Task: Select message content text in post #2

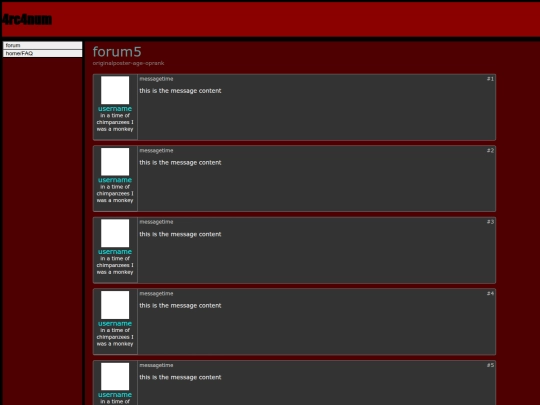Action: pos(180,163)
